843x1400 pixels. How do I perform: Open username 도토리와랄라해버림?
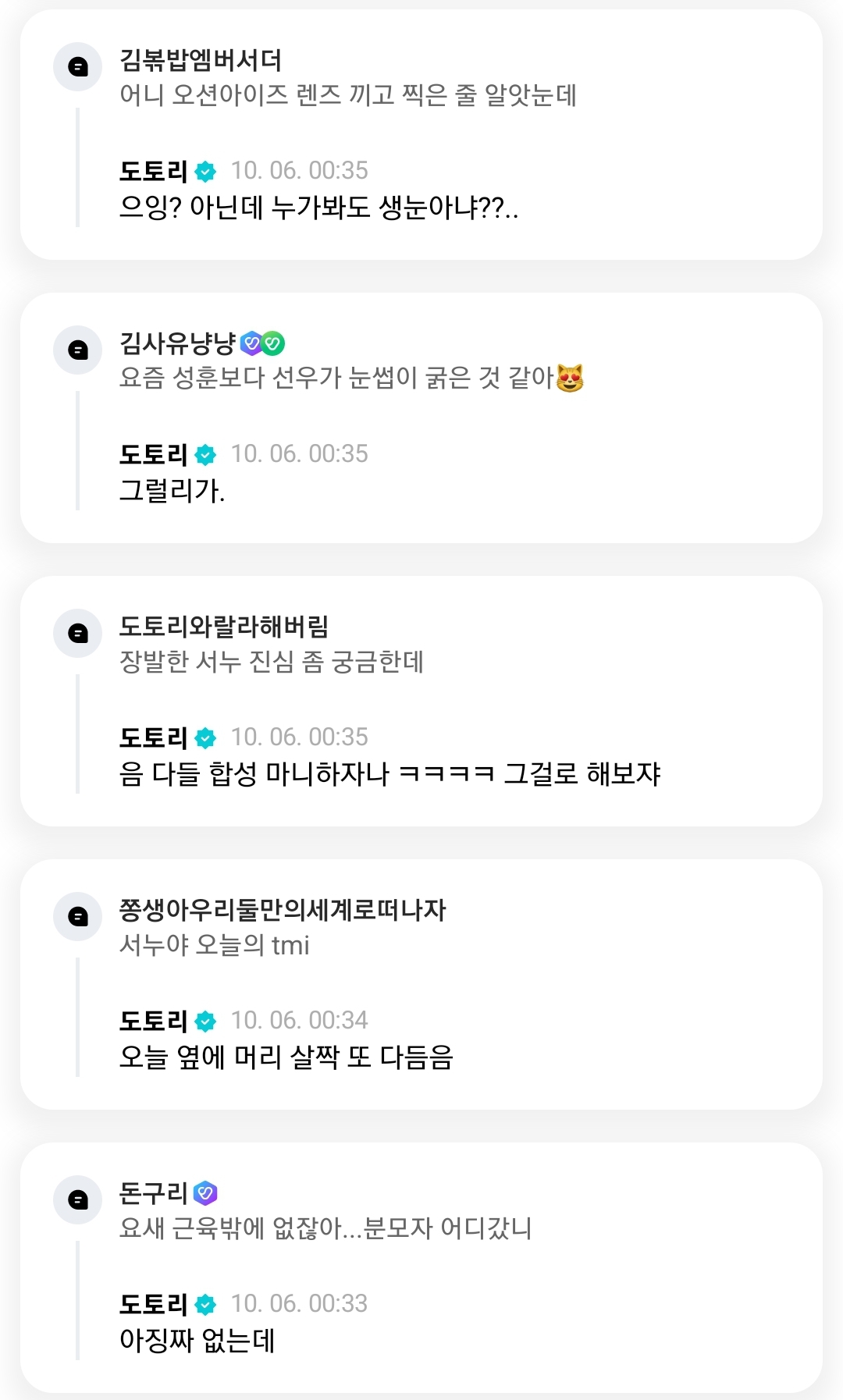[x=224, y=627]
